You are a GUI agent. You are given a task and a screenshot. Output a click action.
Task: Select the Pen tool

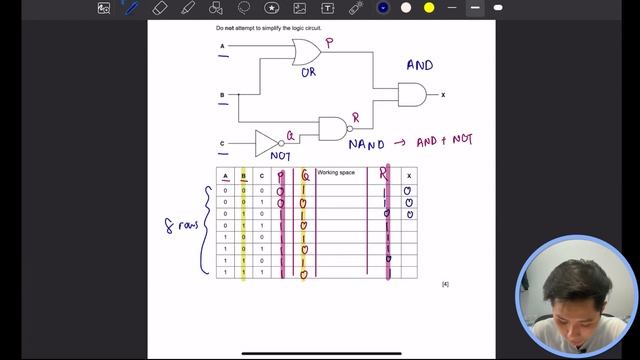coord(132,8)
